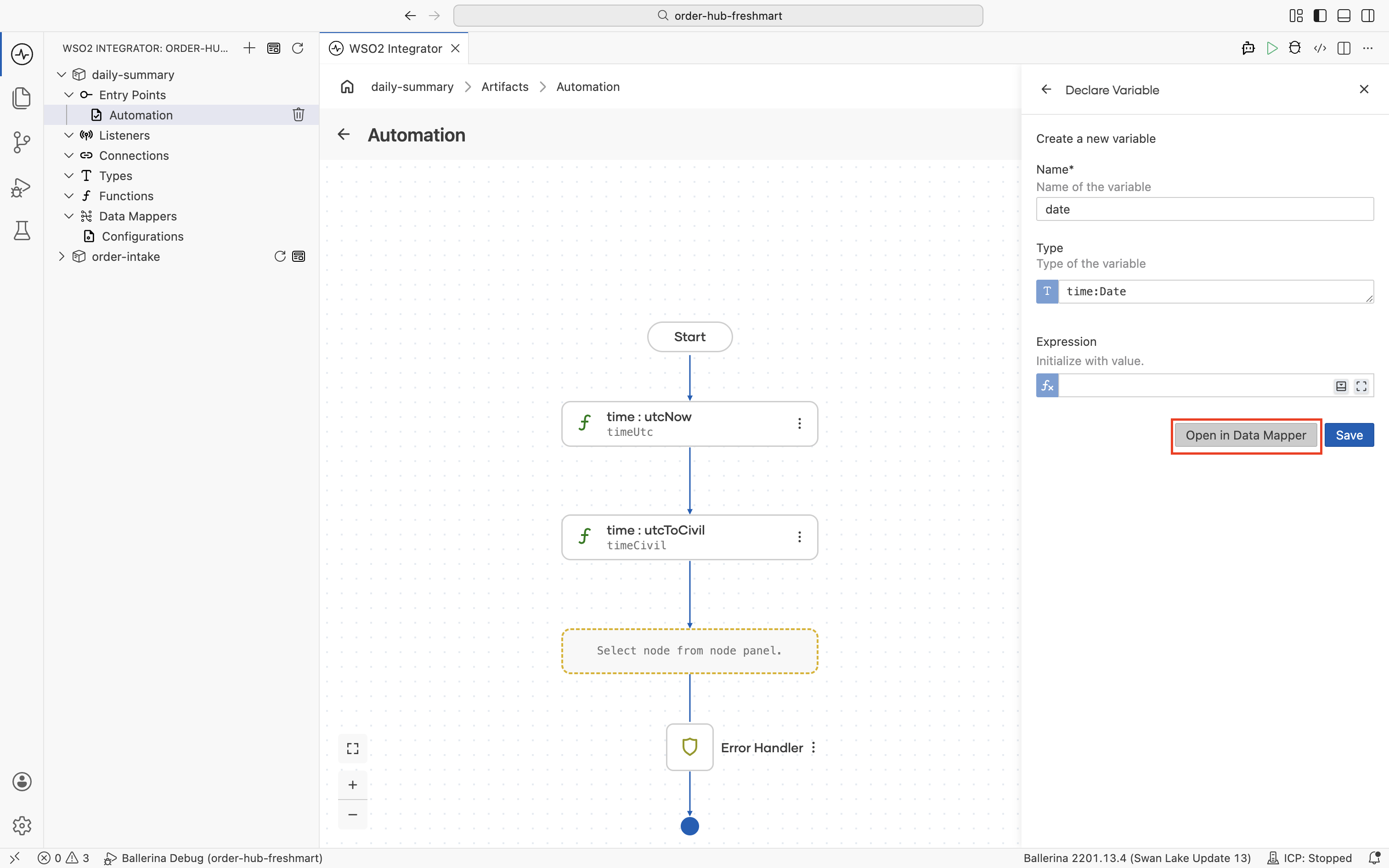The image size is (1389, 868).
Task: Open options menu for time:utcToCivil node
Action: [800, 537]
